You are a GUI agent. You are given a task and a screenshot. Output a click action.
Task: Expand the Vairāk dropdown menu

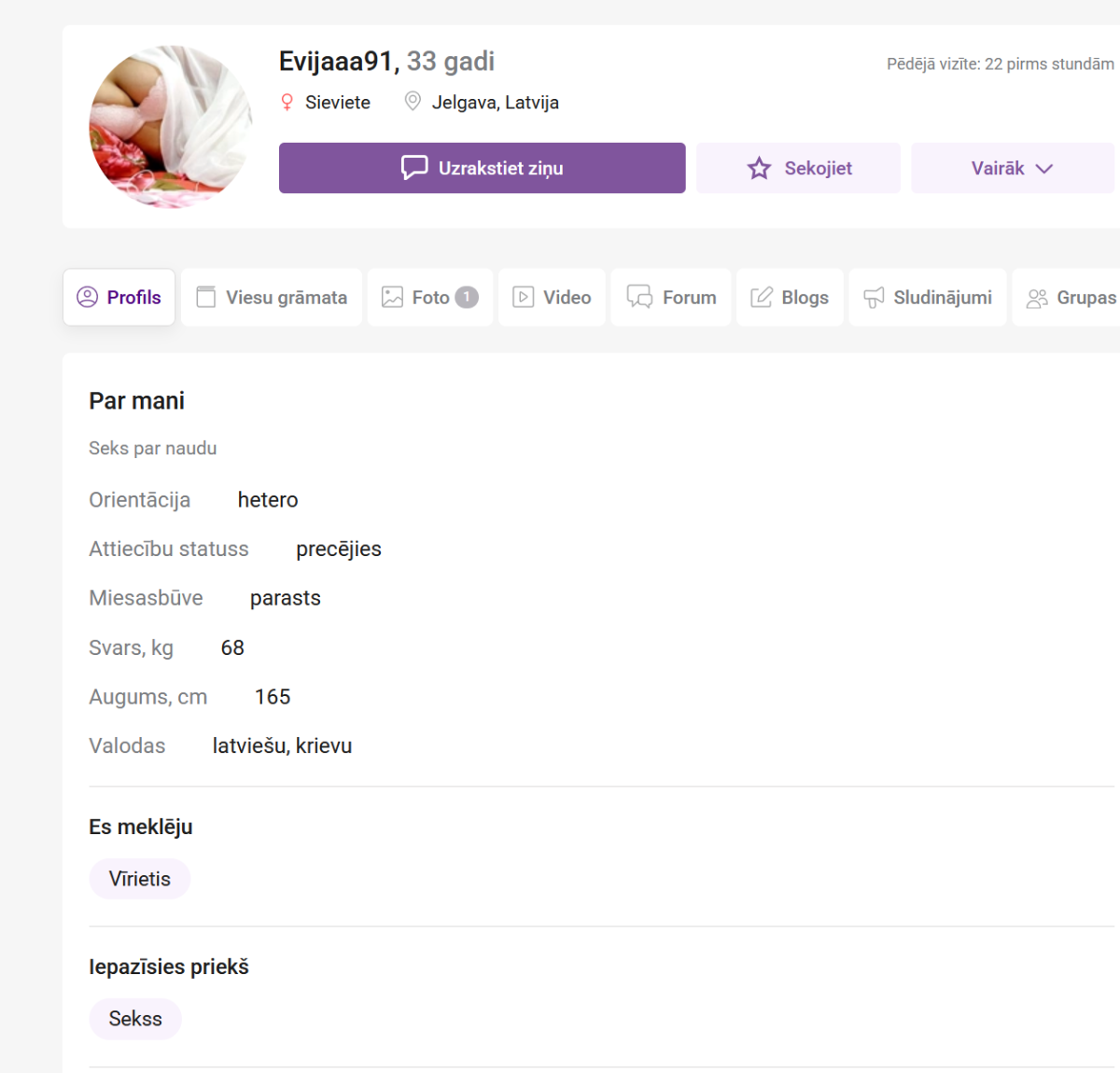[1012, 168]
